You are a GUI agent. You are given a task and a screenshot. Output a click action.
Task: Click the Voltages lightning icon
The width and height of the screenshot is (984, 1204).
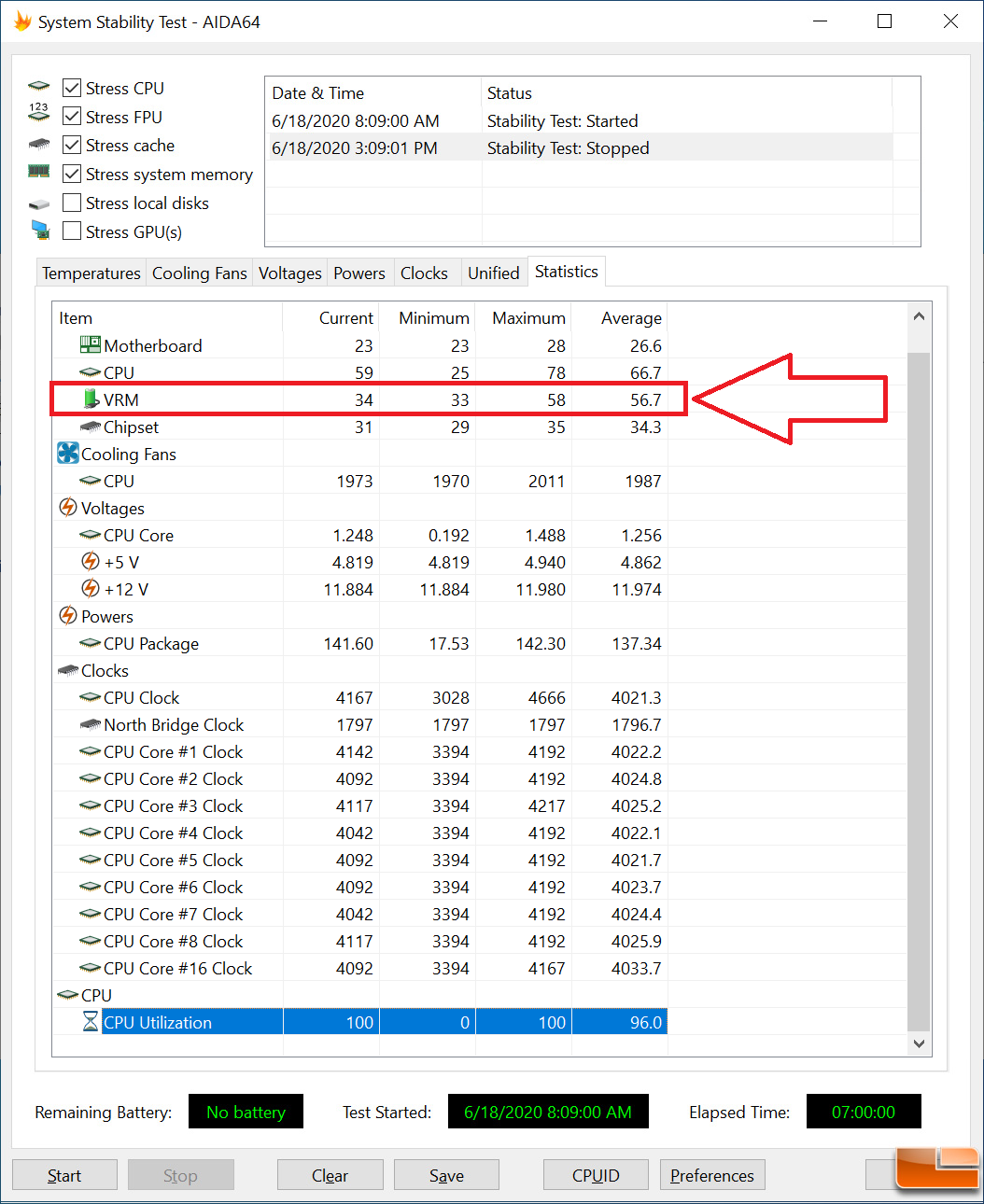pyautogui.click(x=68, y=507)
